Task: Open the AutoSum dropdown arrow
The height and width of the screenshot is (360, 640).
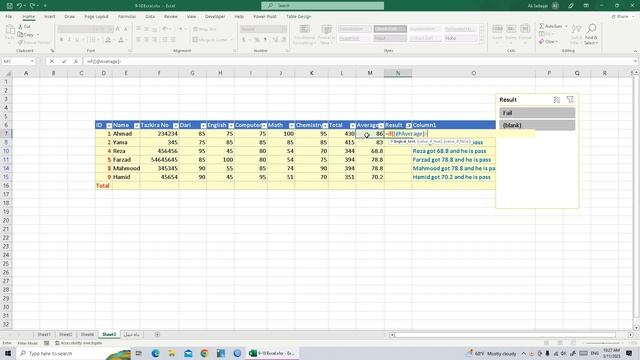Action: [566, 26]
